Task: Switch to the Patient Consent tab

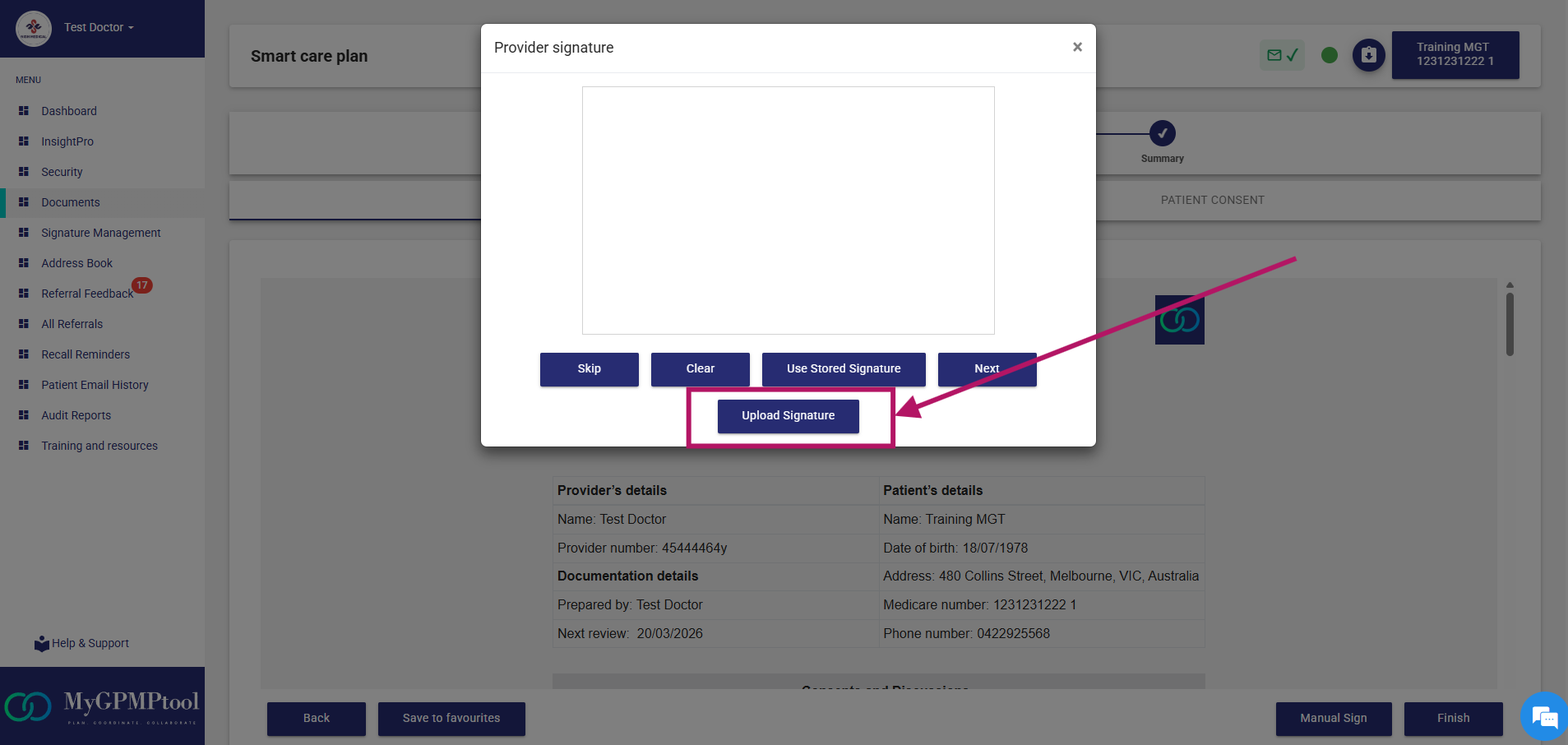Action: click(x=1212, y=200)
